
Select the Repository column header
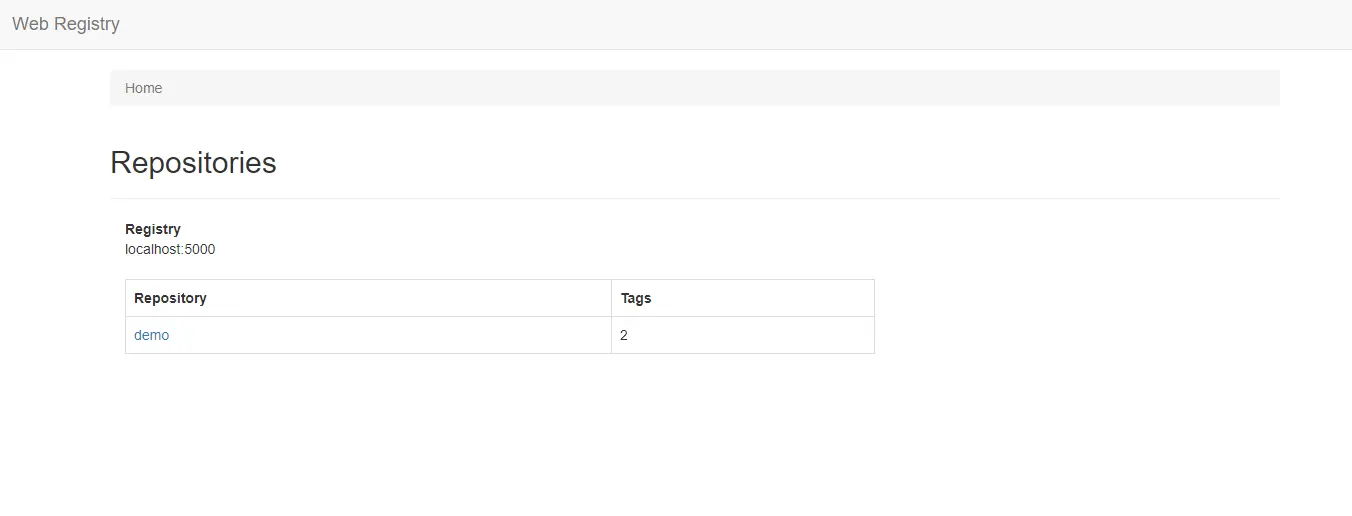click(170, 298)
